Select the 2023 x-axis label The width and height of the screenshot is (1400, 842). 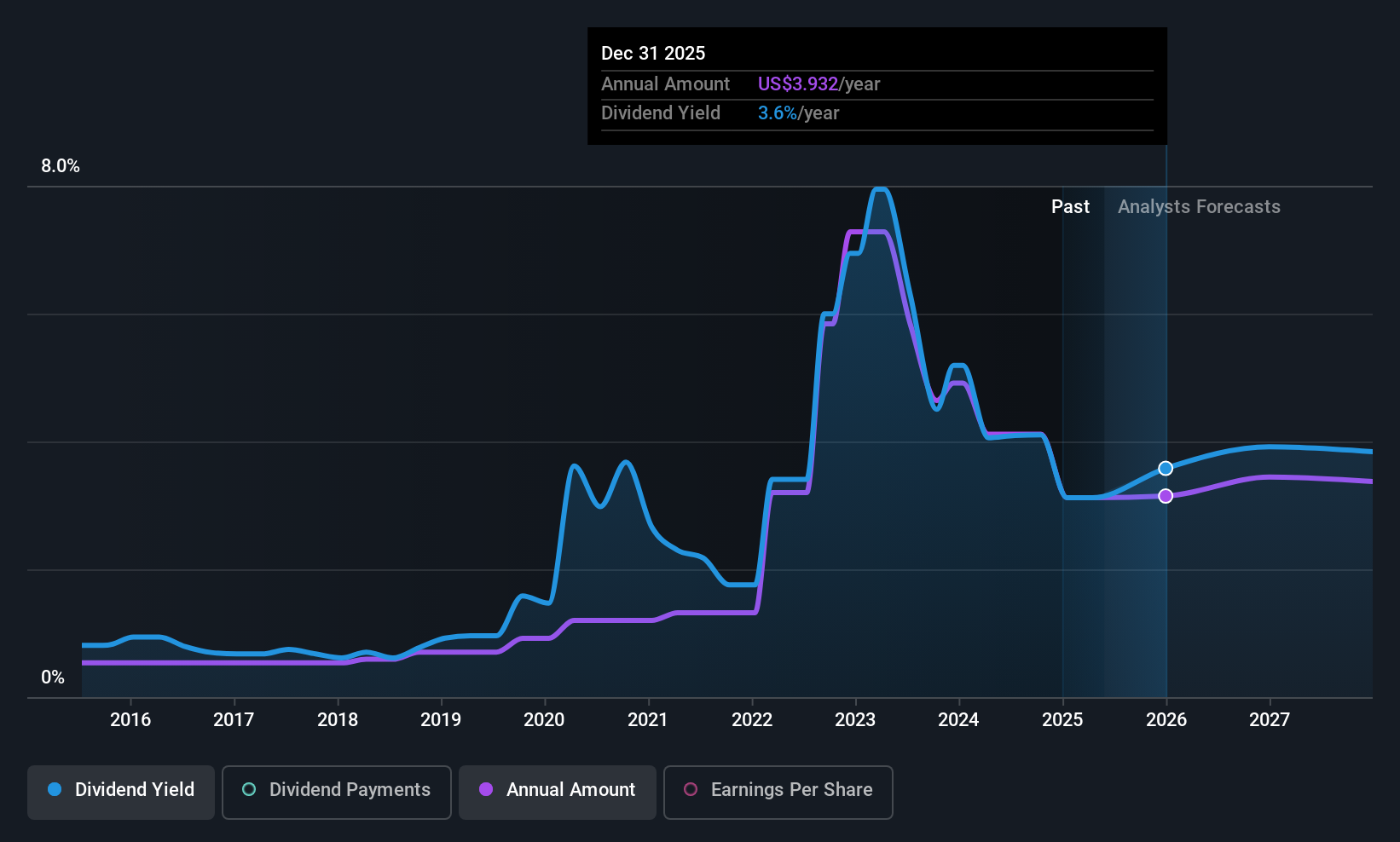coord(855,720)
